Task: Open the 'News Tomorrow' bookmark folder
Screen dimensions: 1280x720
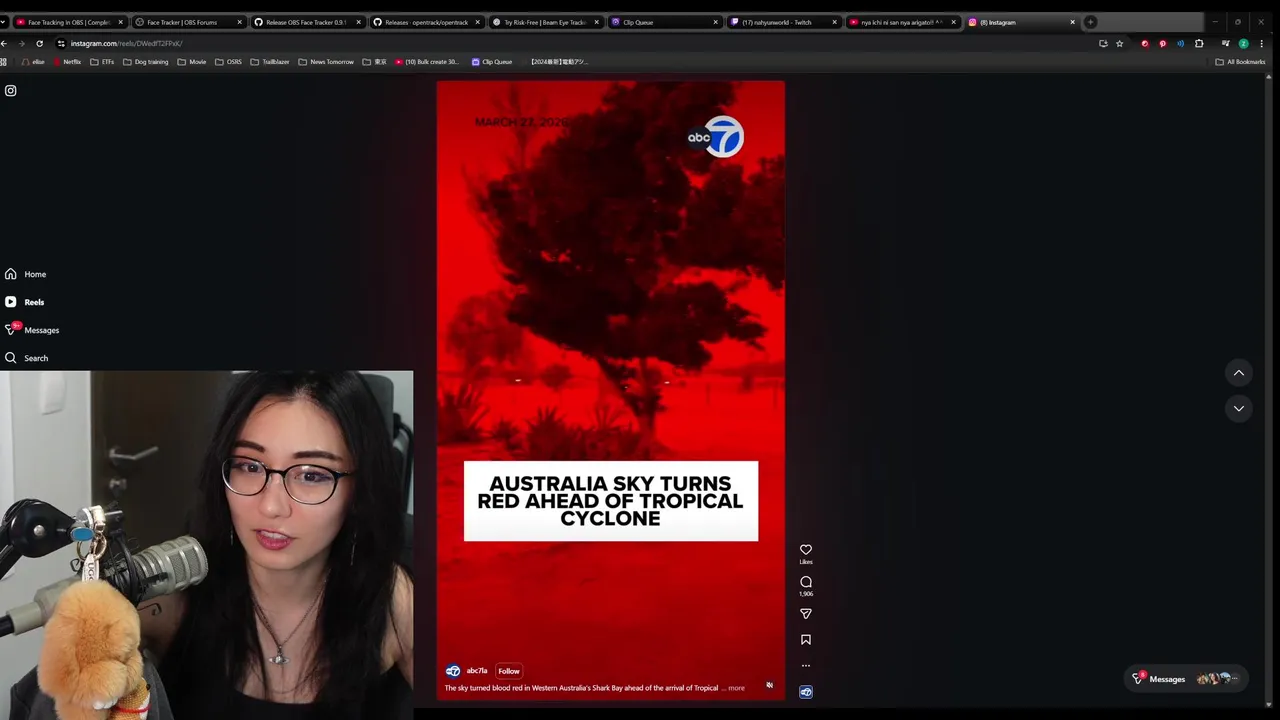Action: 326,62
